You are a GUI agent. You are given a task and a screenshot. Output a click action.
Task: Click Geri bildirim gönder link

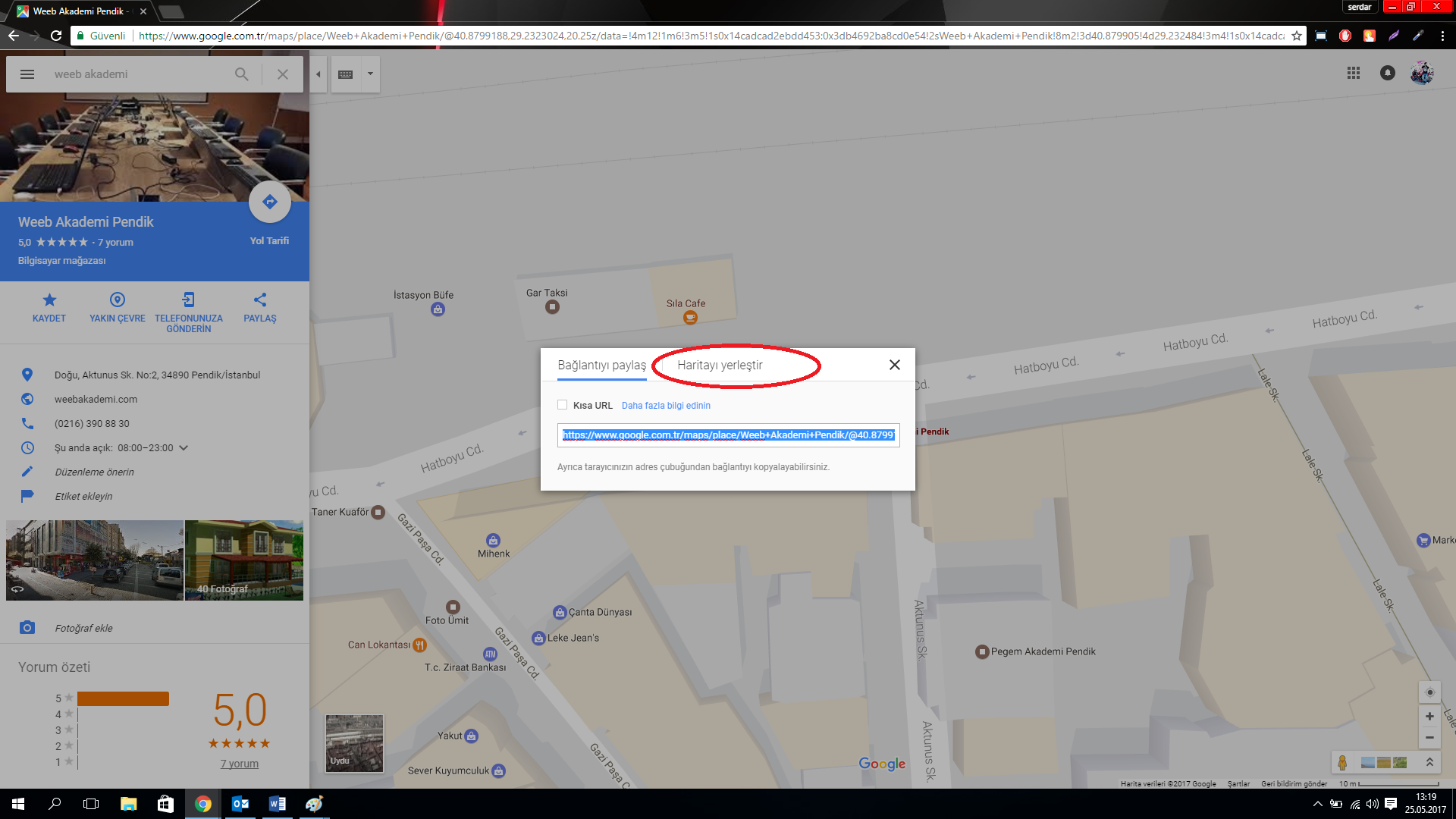click(1294, 784)
